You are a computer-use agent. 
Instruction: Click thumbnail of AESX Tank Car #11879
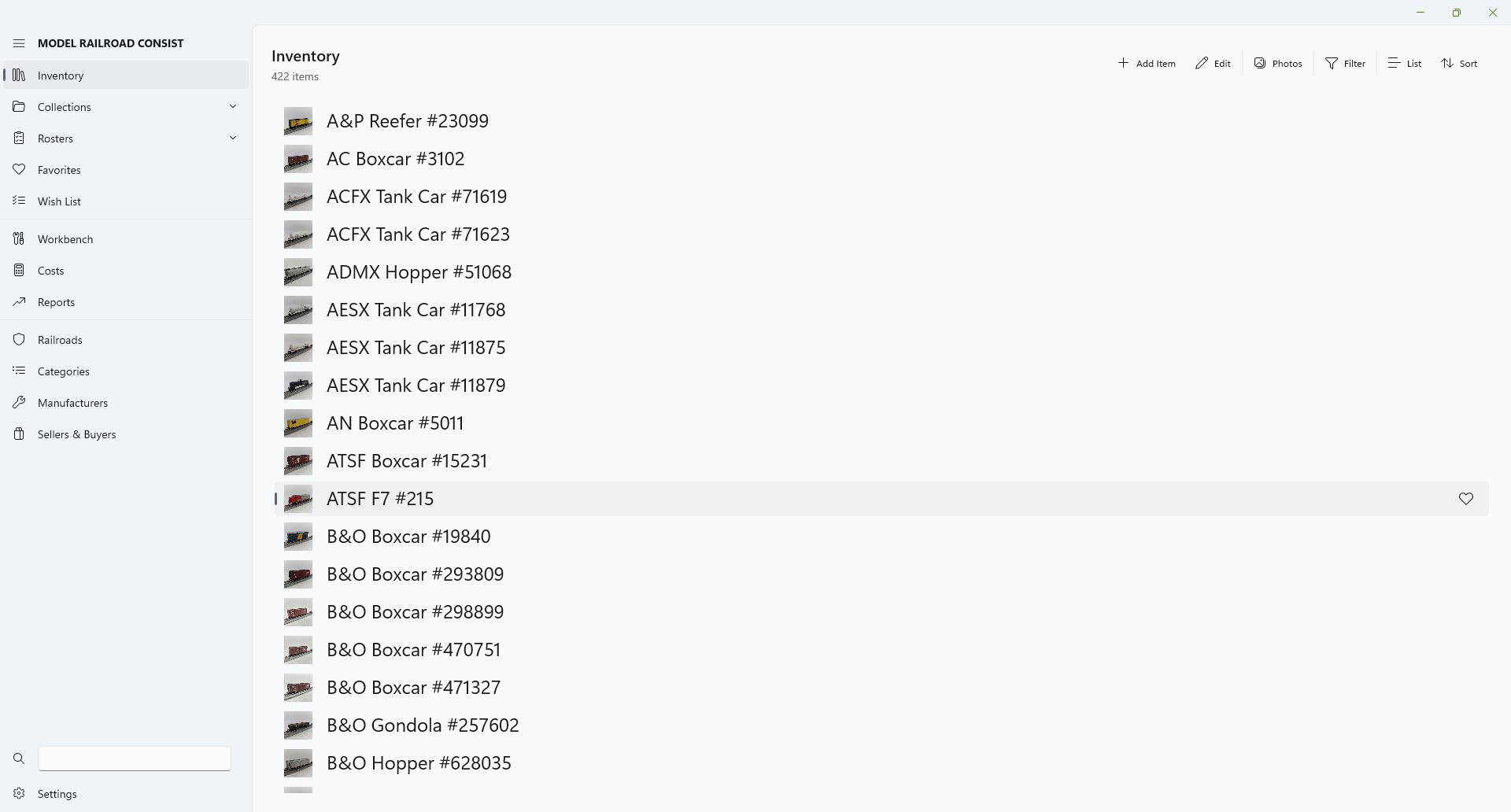click(298, 386)
